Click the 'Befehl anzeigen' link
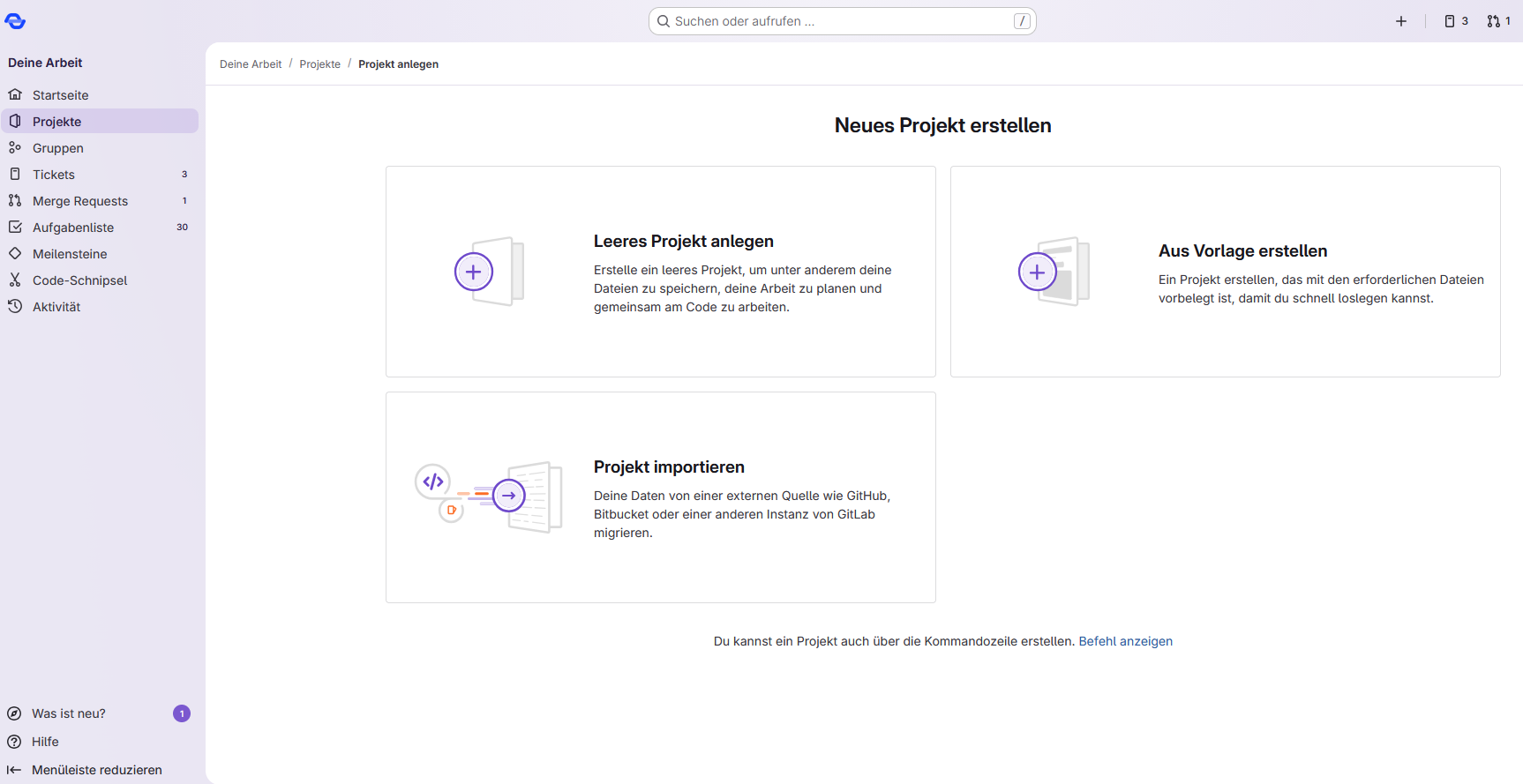This screenshot has width=1523, height=784. pos(1125,641)
